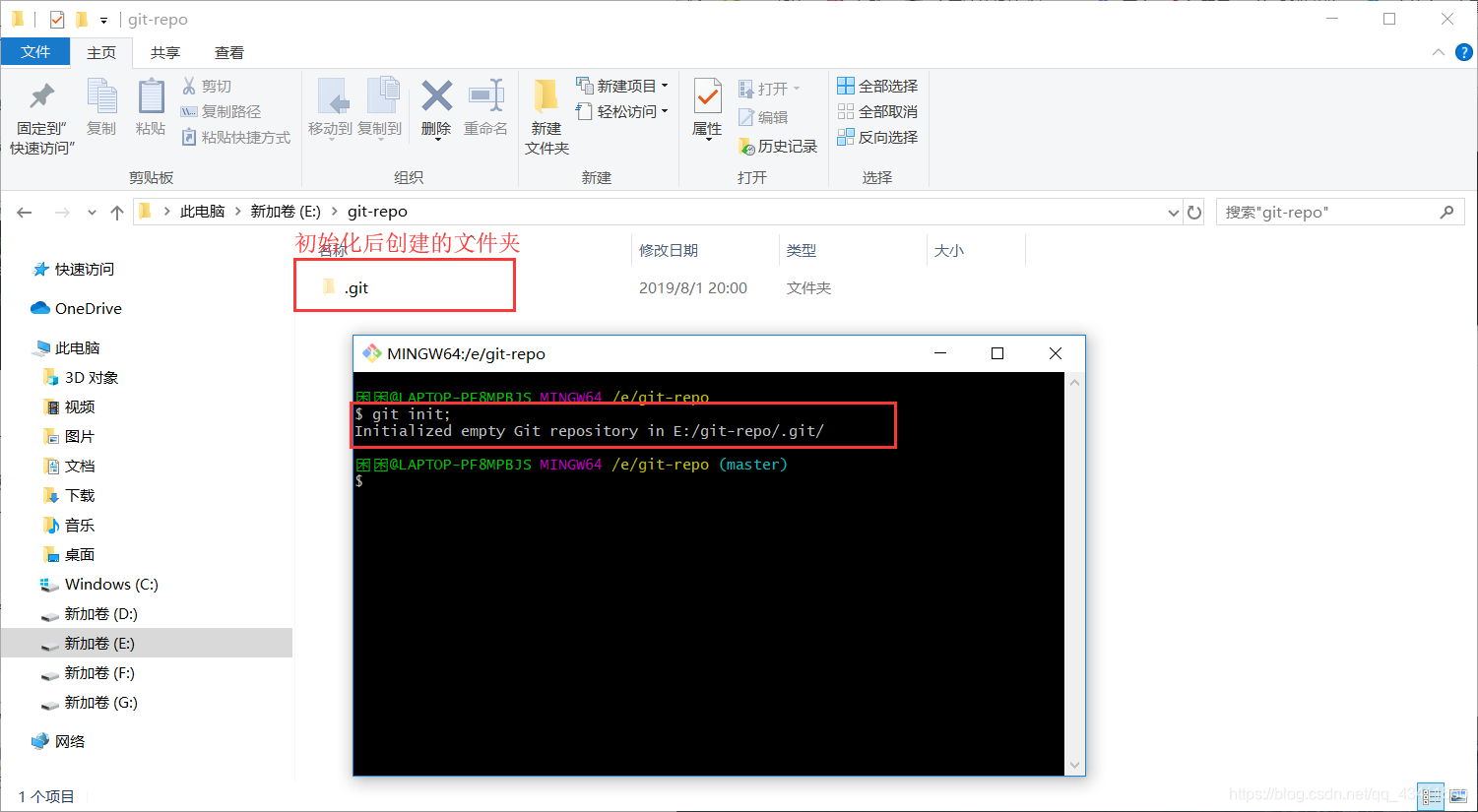1478x812 pixels.
Task: Open Downloads (下载) in the sidebar
Action: click(69, 496)
